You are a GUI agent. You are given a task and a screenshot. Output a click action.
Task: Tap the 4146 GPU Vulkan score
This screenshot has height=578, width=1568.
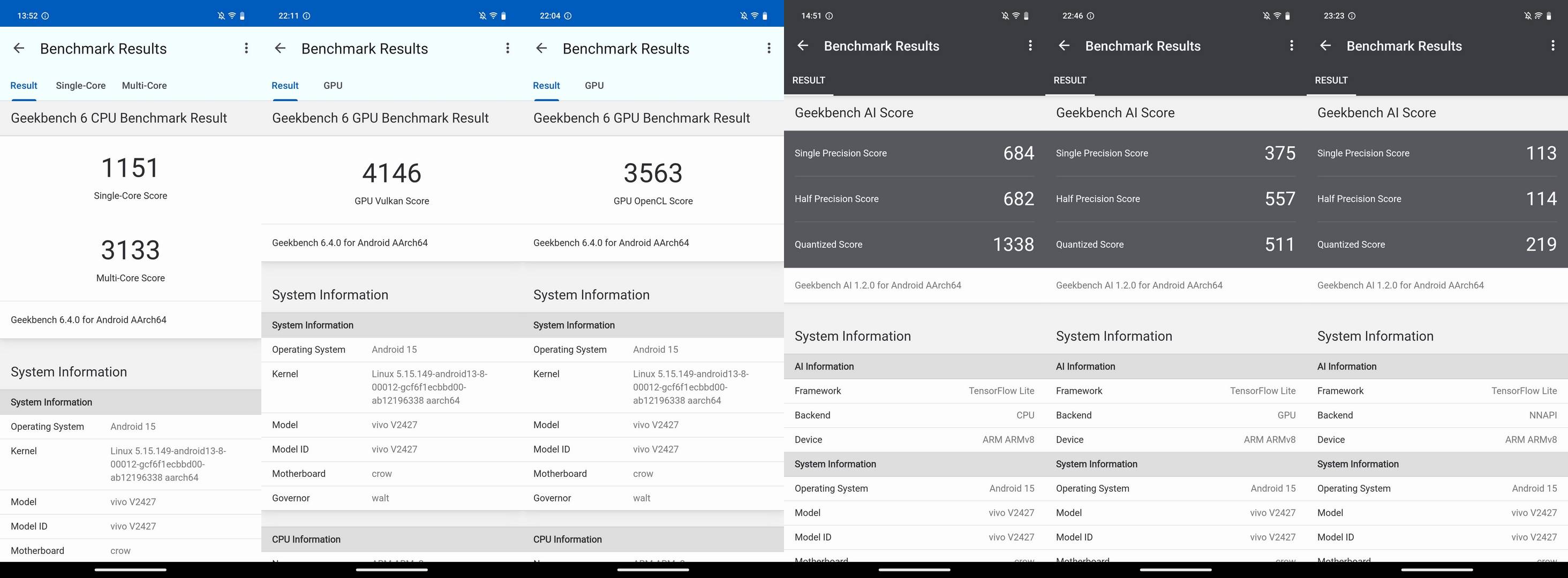[x=391, y=173]
